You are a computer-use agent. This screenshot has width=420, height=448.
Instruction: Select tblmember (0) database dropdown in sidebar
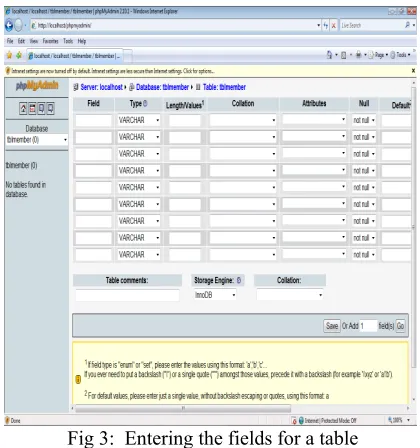pos(37,140)
